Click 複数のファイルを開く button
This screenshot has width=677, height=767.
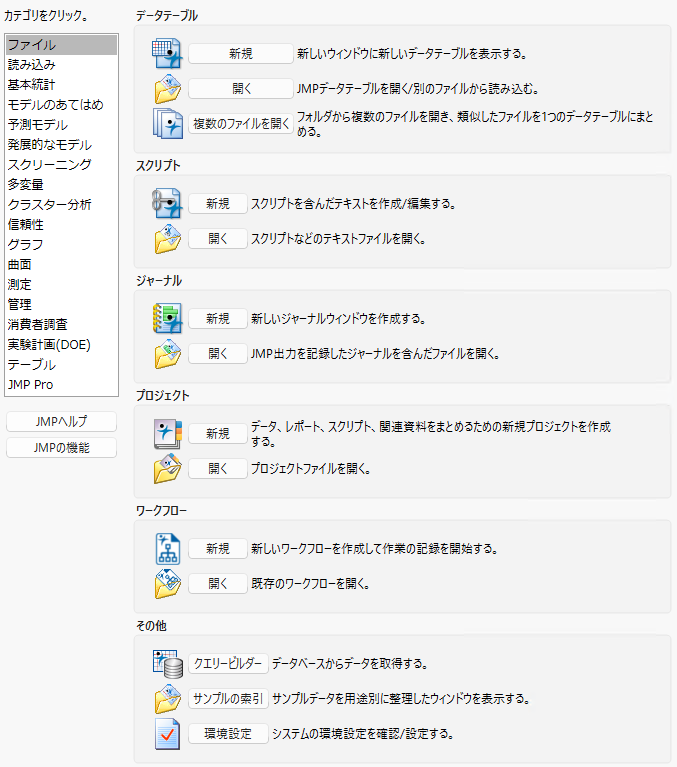(241, 124)
